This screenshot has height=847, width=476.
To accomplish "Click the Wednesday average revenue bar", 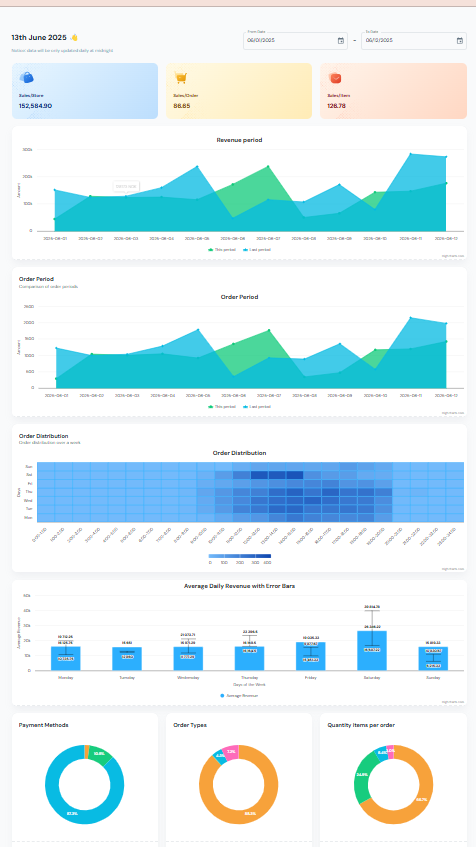I will pos(188,658).
